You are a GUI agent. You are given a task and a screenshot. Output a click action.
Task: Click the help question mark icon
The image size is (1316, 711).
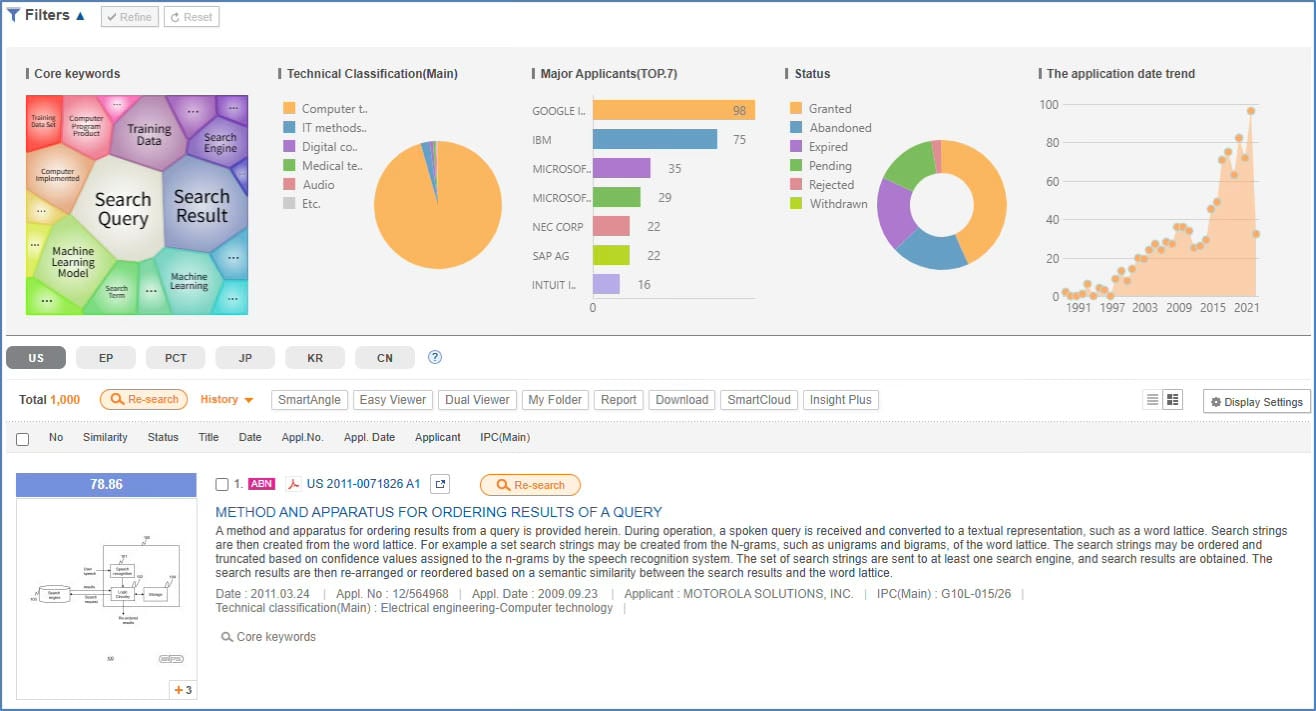[x=435, y=357]
